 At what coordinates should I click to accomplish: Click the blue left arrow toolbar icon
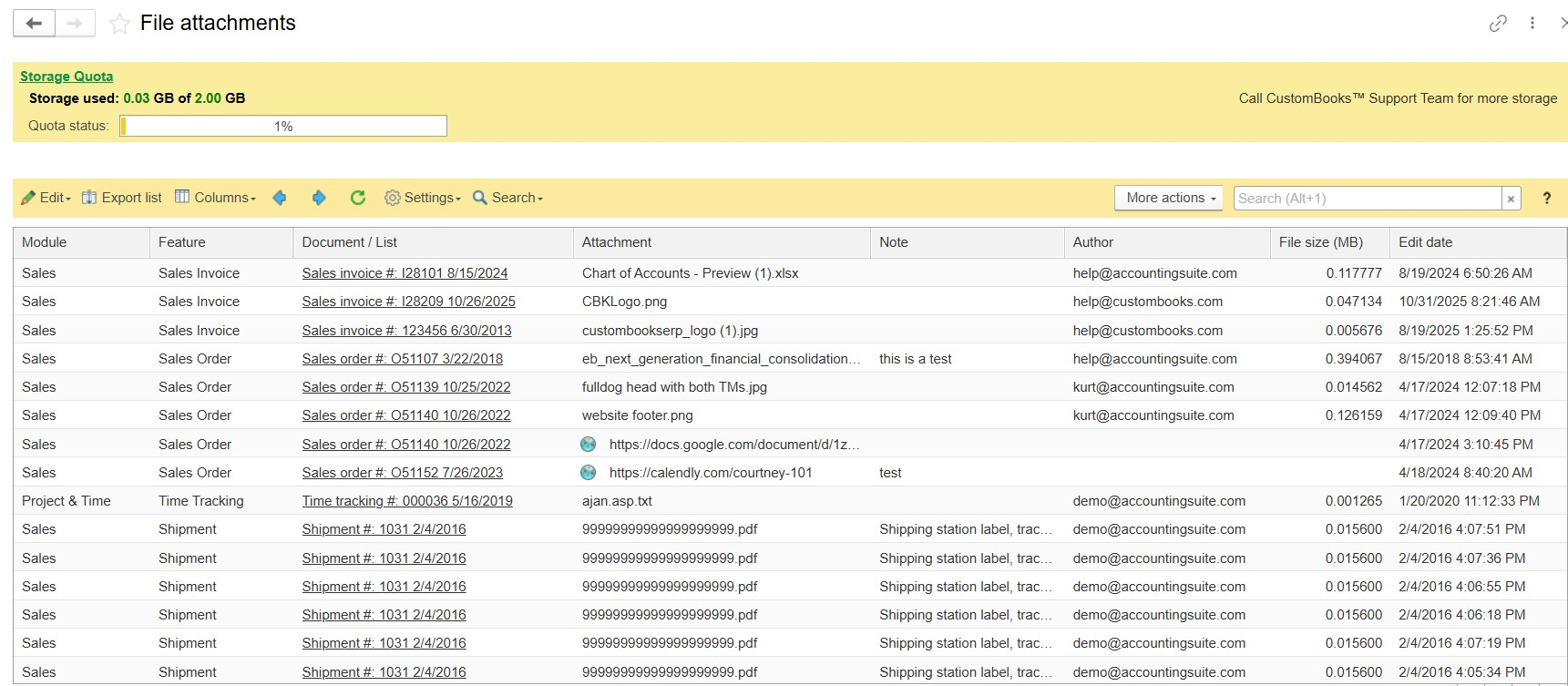click(x=280, y=198)
